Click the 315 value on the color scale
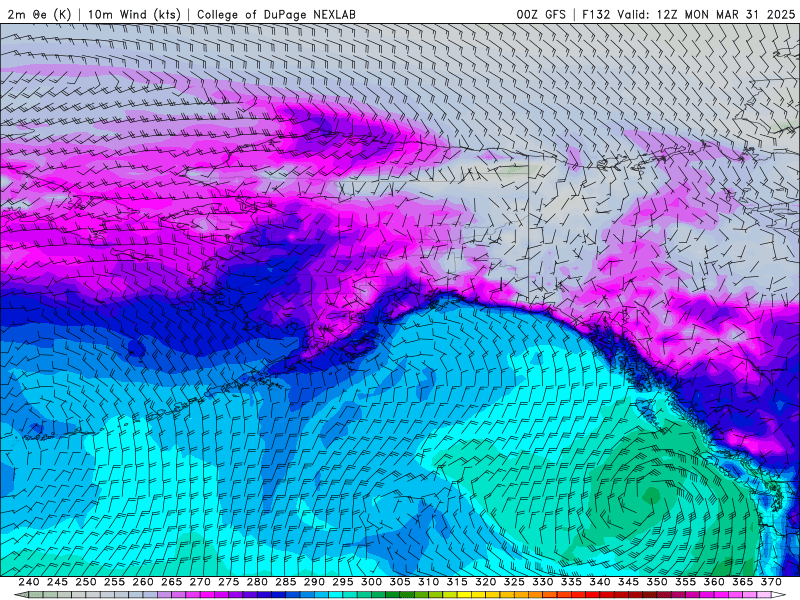Screen dimensions: 800x600 coord(457,582)
